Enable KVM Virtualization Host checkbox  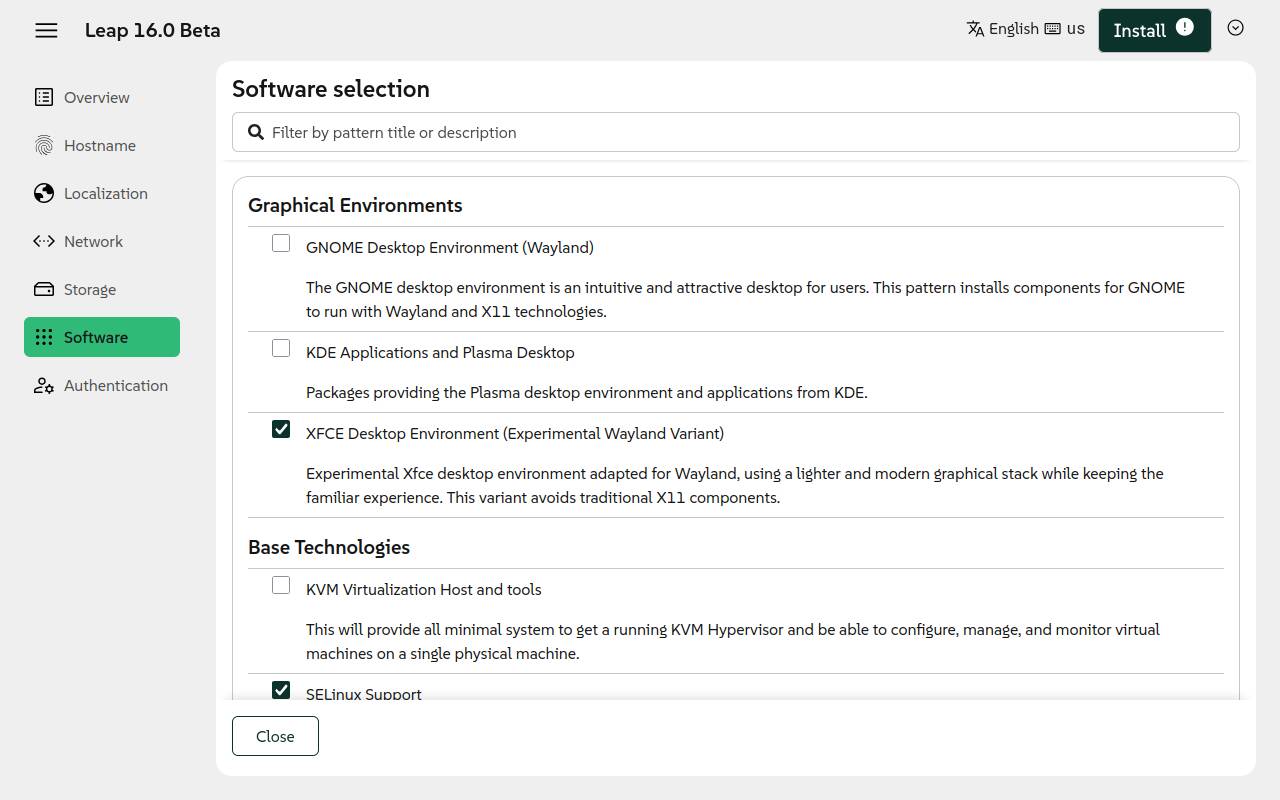pos(281,585)
